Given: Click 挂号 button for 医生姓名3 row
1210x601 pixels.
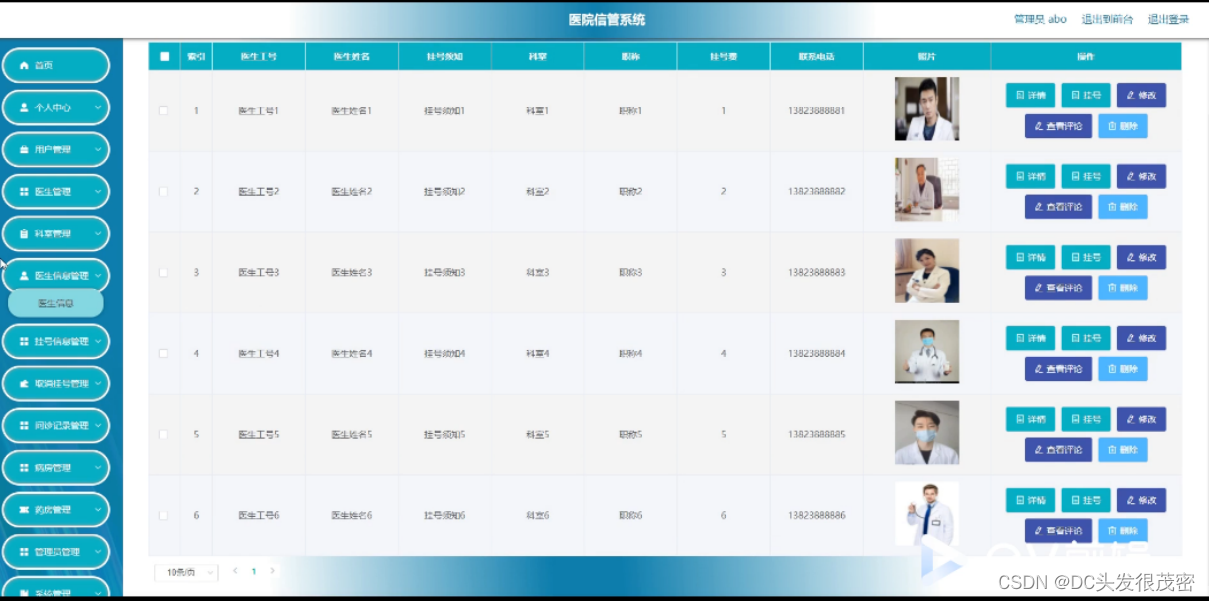Looking at the screenshot, I should pyautogui.click(x=1085, y=257).
